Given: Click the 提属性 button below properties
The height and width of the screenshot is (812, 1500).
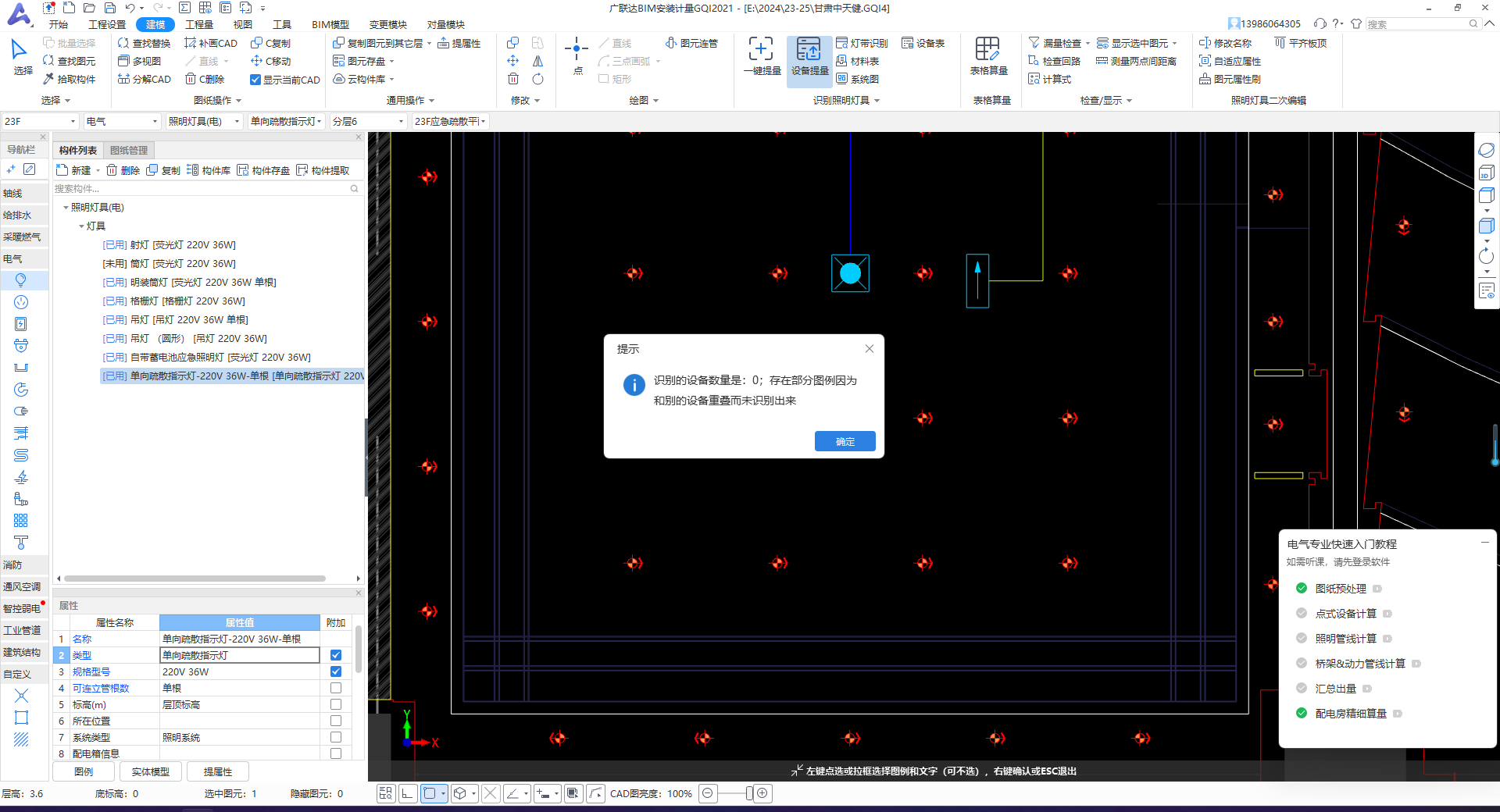Looking at the screenshot, I should (217, 771).
